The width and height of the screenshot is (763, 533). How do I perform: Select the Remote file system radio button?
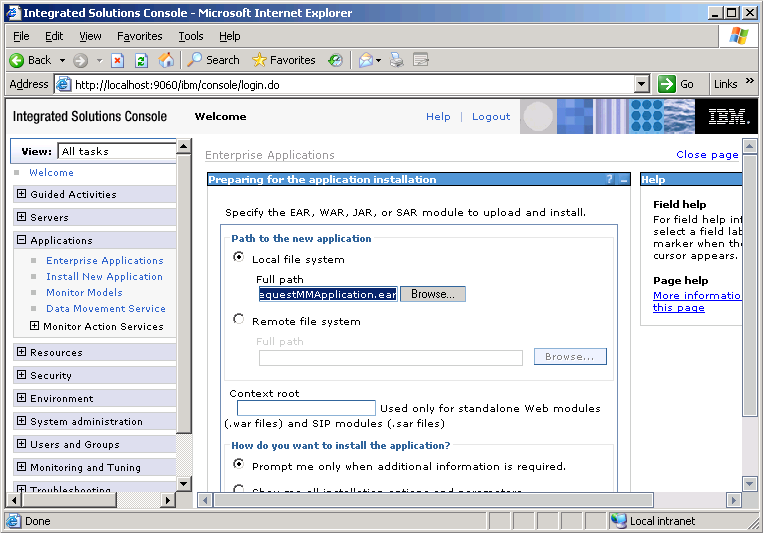click(x=238, y=319)
